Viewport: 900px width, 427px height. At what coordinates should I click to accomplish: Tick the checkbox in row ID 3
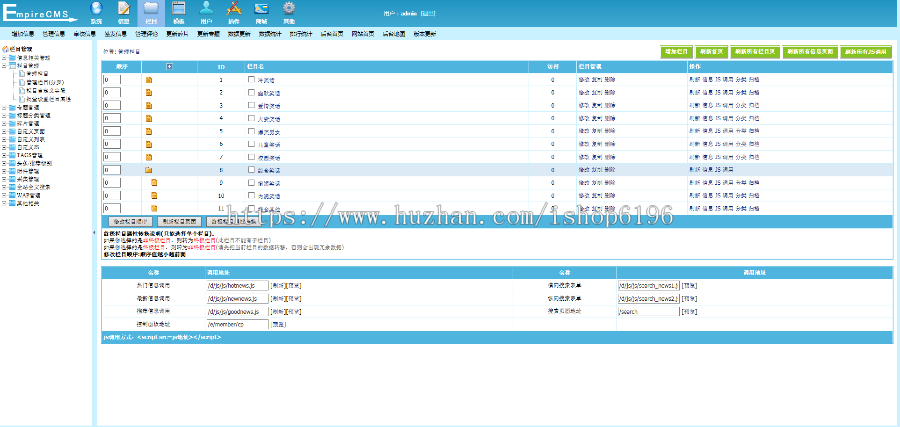point(251,105)
